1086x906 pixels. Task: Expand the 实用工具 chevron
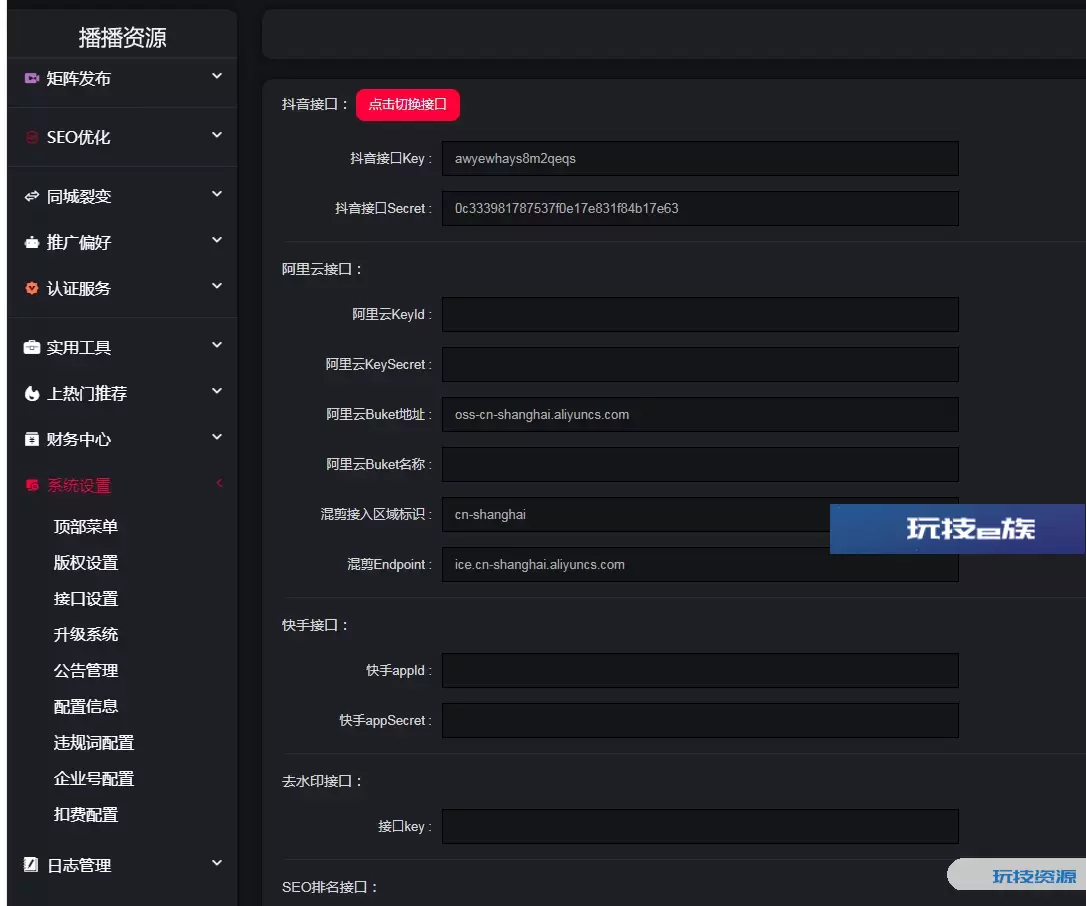click(217, 346)
